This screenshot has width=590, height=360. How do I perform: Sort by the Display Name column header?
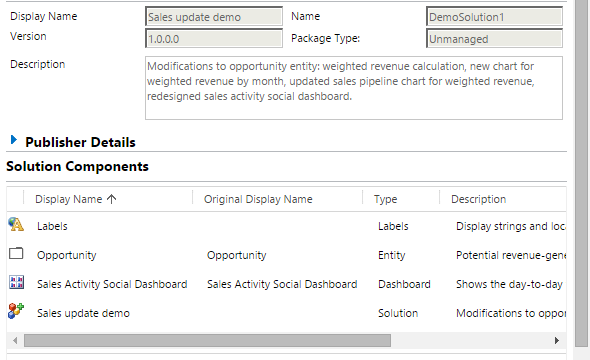(x=68, y=199)
